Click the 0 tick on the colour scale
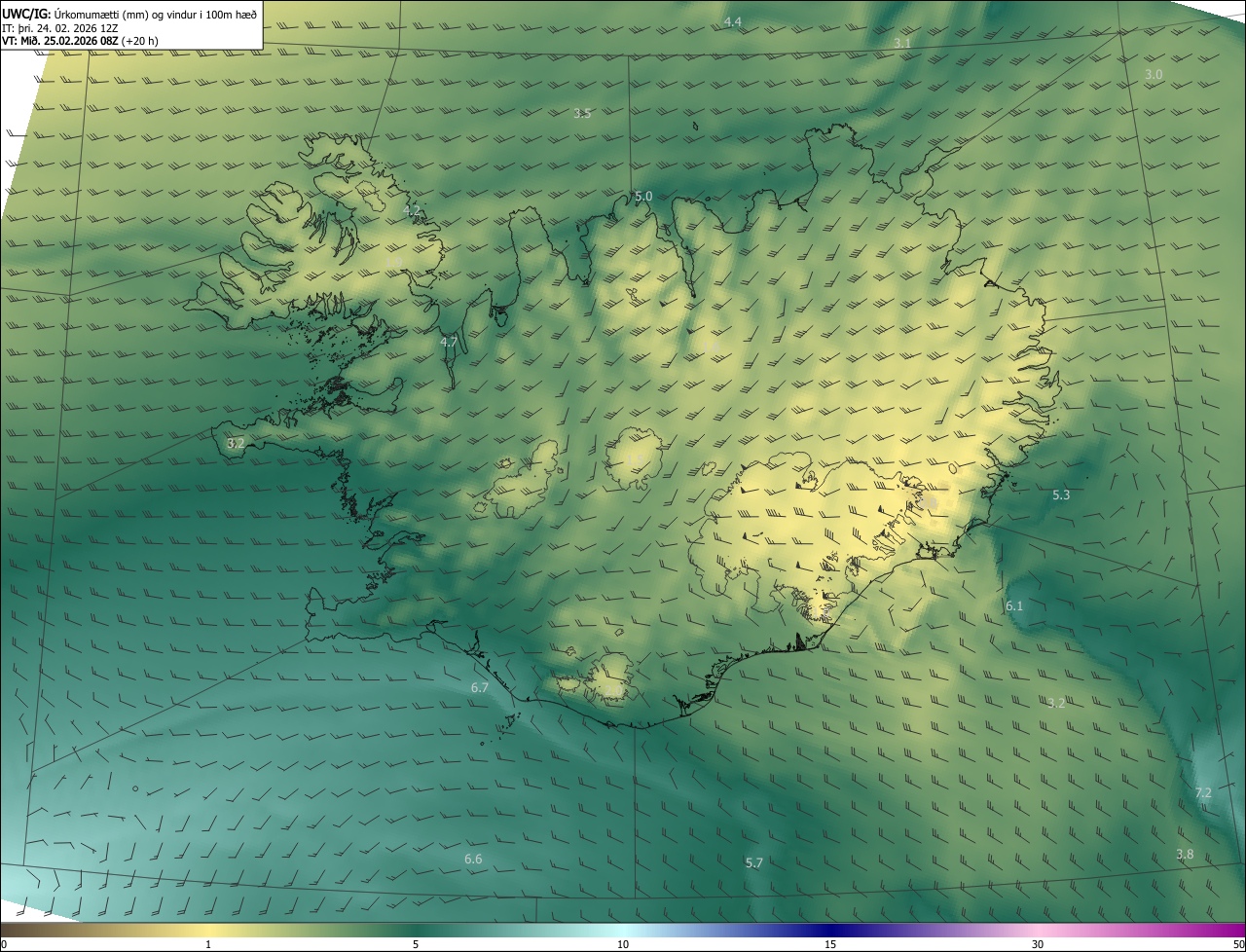This screenshot has height=952, width=1246. [x=4, y=944]
